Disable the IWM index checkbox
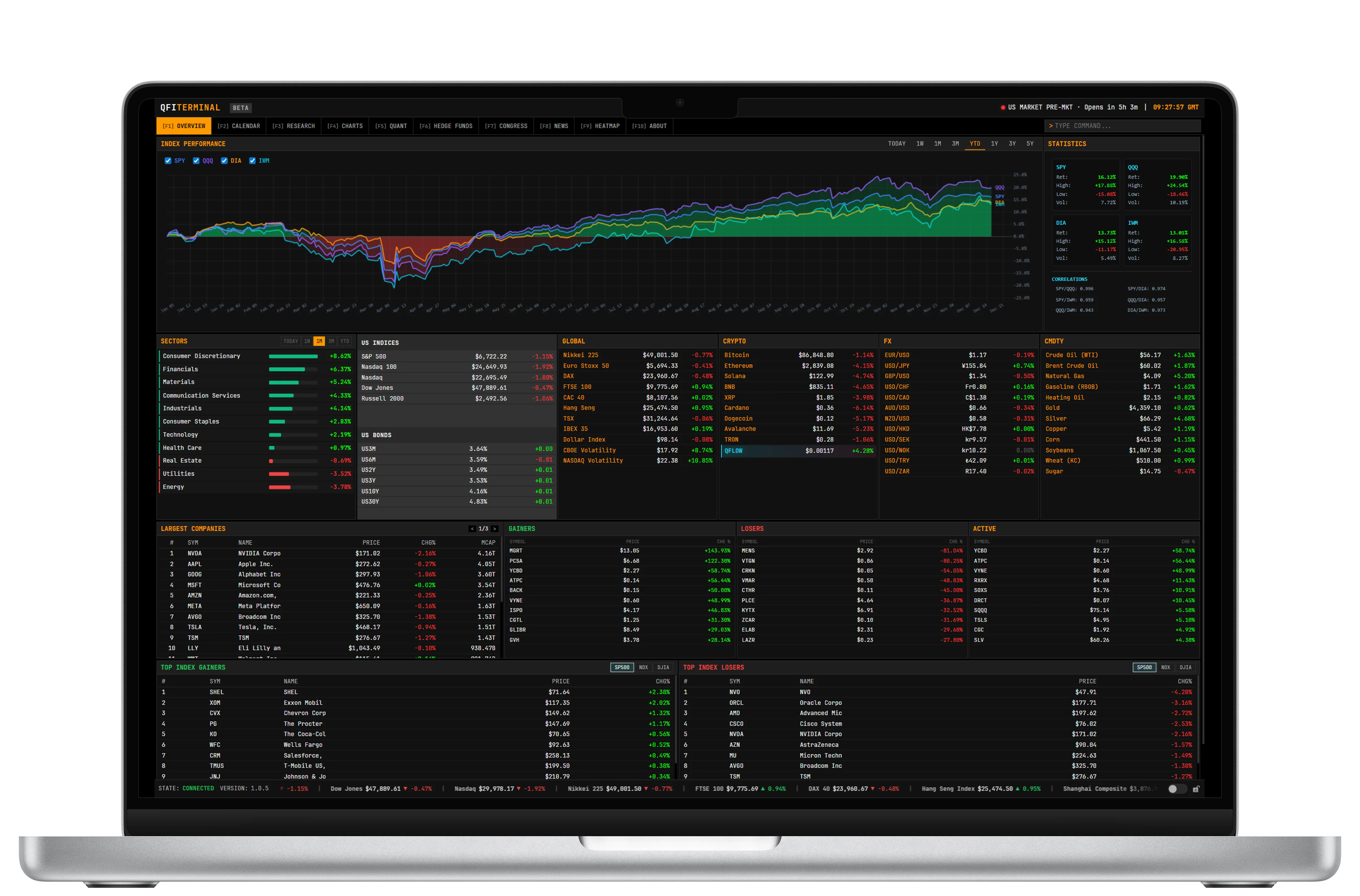This screenshot has height=896, width=1360. [x=253, y=161]
